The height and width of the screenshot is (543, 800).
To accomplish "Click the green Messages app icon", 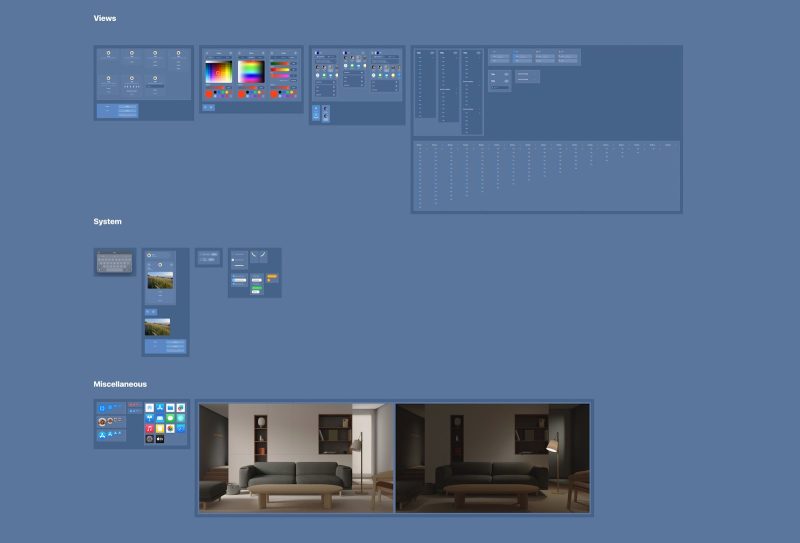I will tap(170, 418).
